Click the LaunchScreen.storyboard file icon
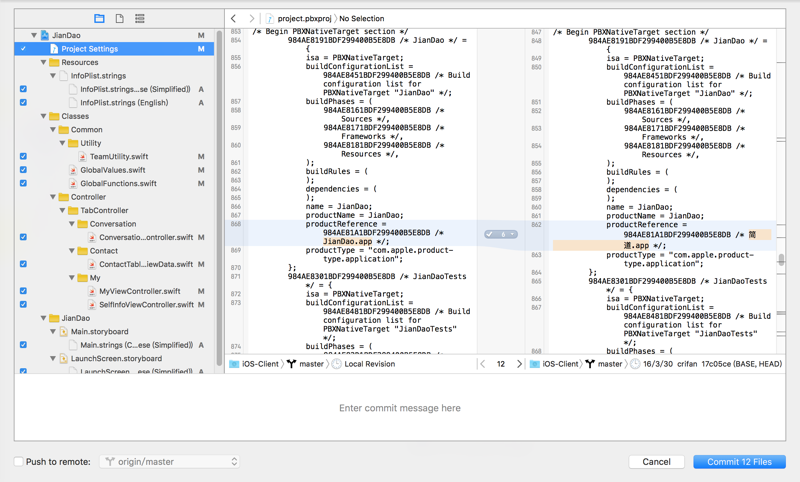 pyautogui.click(x=63, y=359)
